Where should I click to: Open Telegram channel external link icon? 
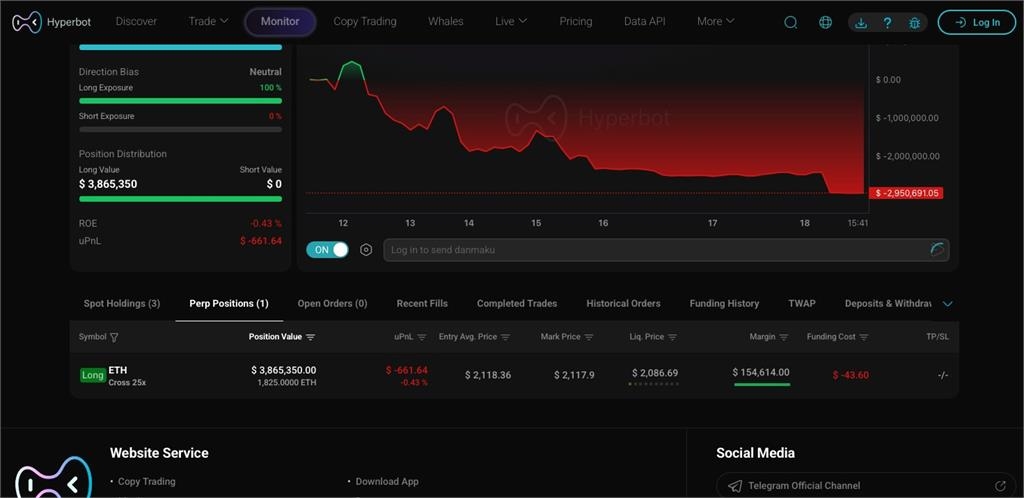(x=1000, y=486)
